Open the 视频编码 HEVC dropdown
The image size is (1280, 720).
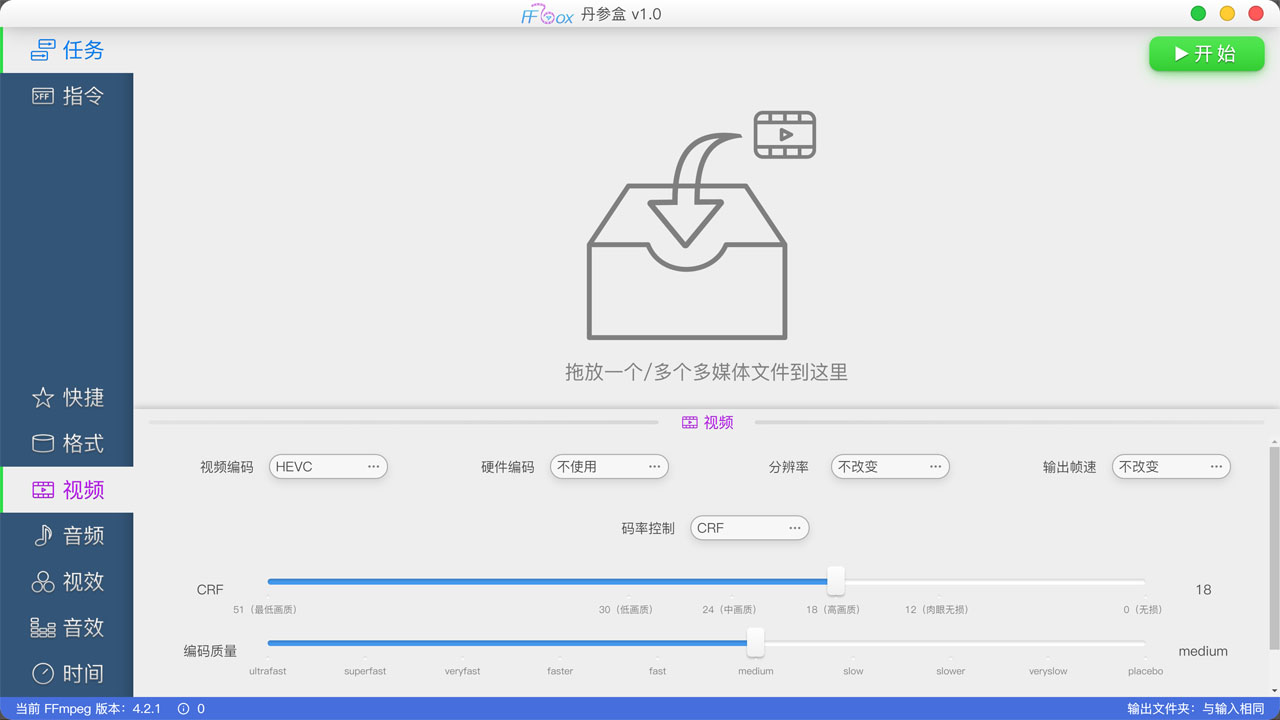[x=328, y=467]
